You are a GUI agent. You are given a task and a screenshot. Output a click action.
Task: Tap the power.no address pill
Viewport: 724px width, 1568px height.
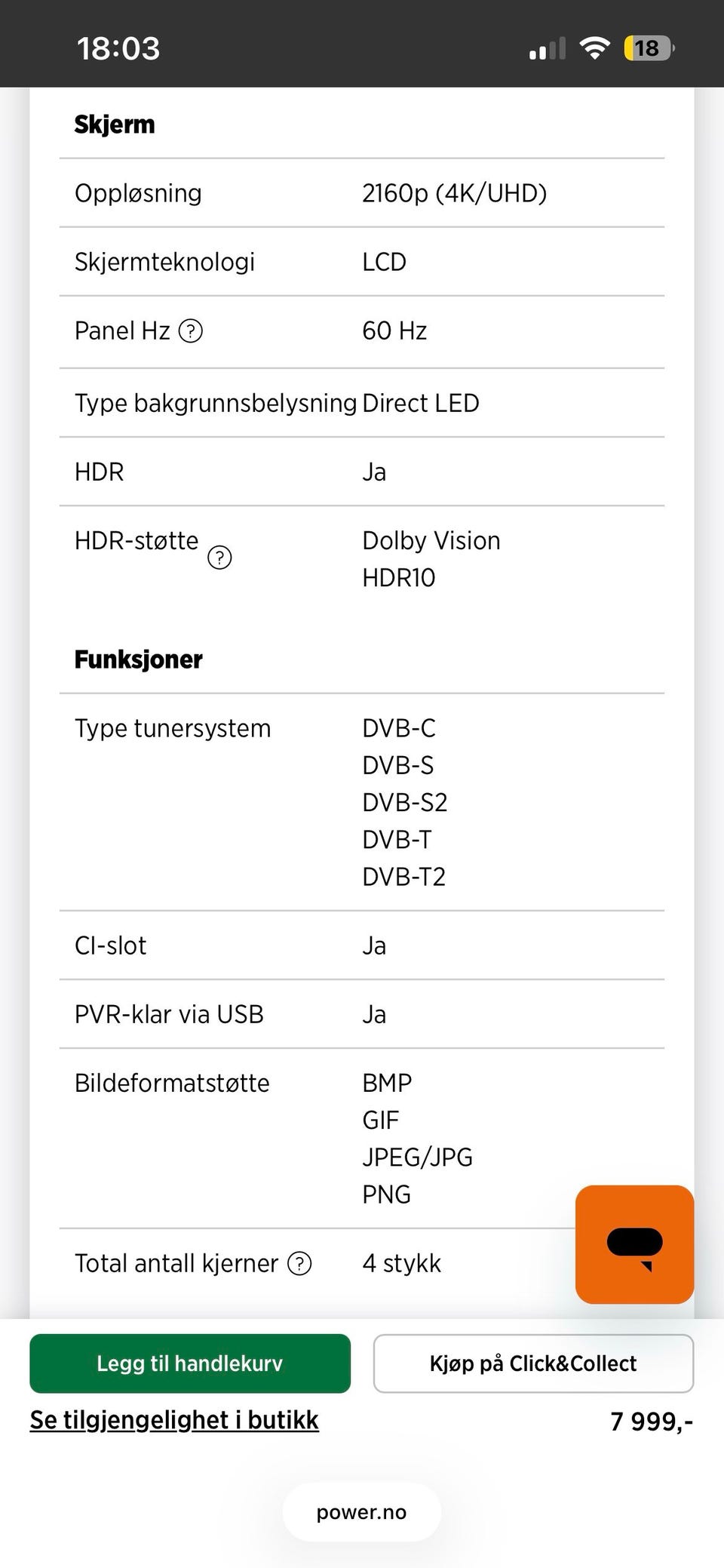tap(362, 1512)
